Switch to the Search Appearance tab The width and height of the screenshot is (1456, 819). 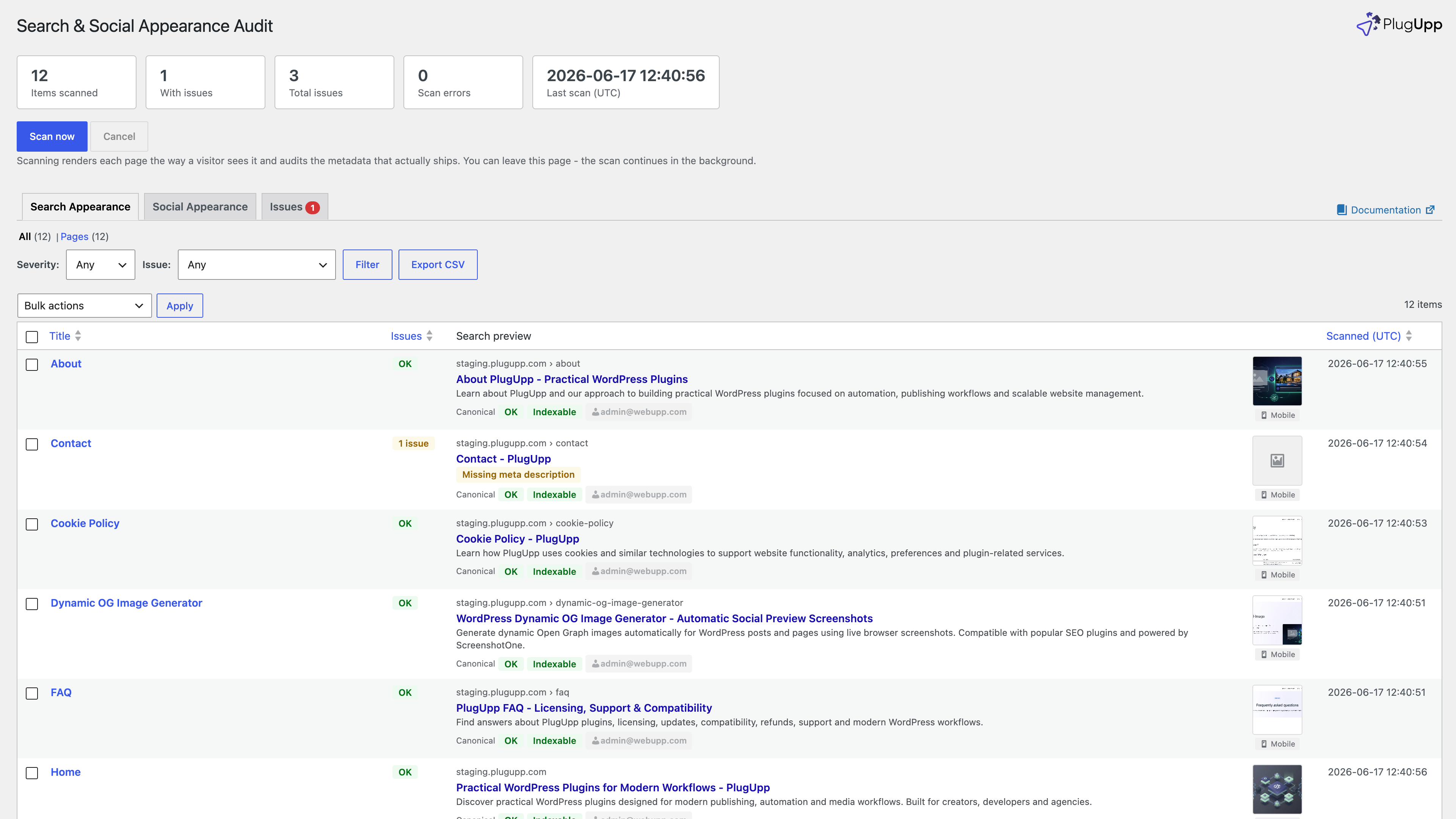[80, 207]
